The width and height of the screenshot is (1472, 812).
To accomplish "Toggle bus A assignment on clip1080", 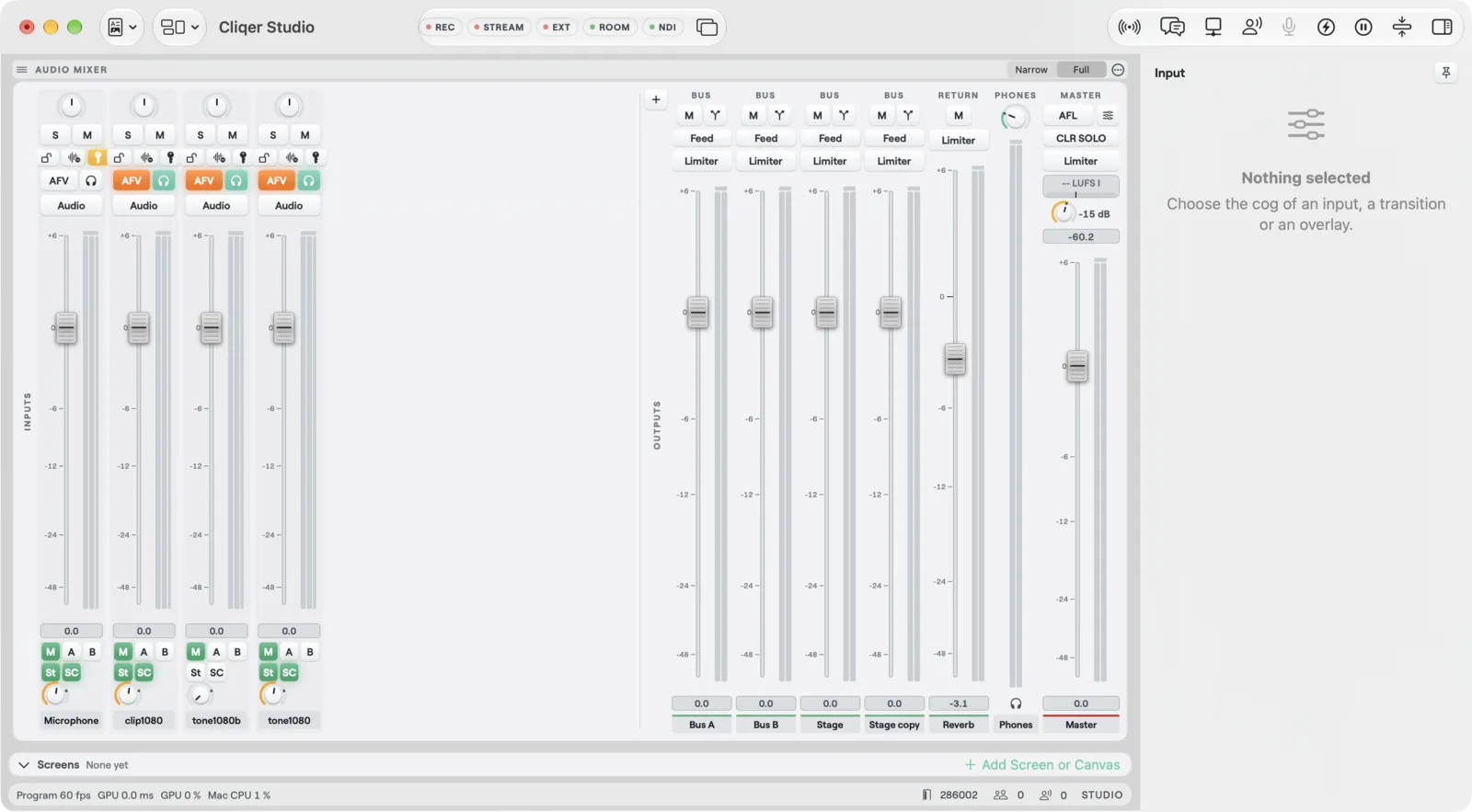I will click(x=144, y=651).
